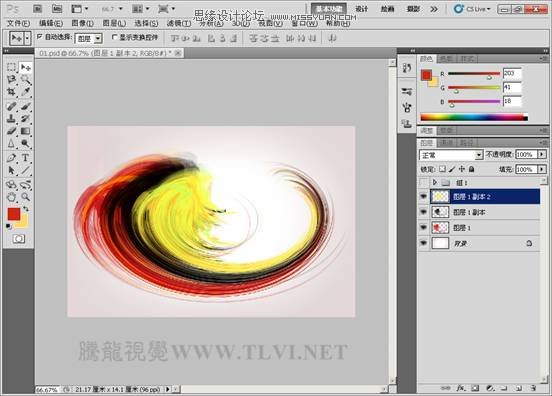The image size is (552, 396).
Task: Launch Bridge from the application bar
Action: click(37, 8)
